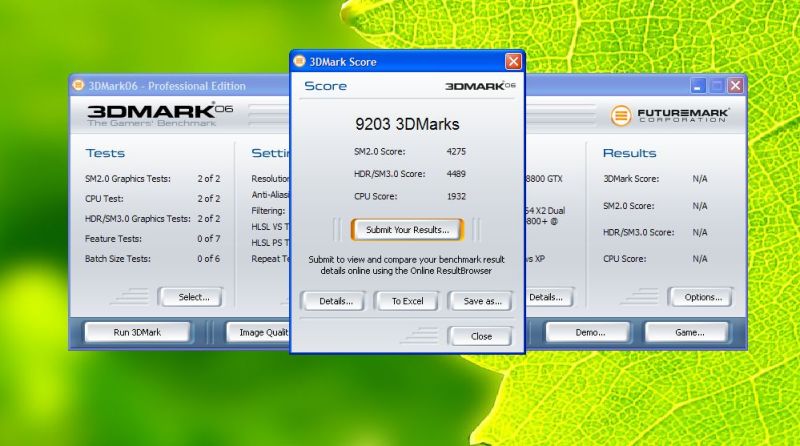The height and width of the screenshot is (446, 800).
Task: Click 'HDR/SM3.0 Graphics Tests:' row
Action: tap(153, 218)
